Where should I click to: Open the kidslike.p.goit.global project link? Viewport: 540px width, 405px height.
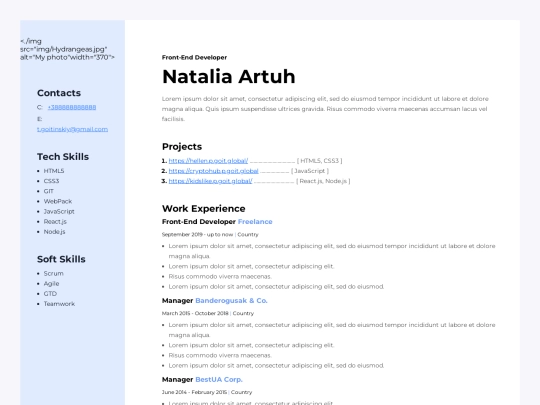pos(210,181)
